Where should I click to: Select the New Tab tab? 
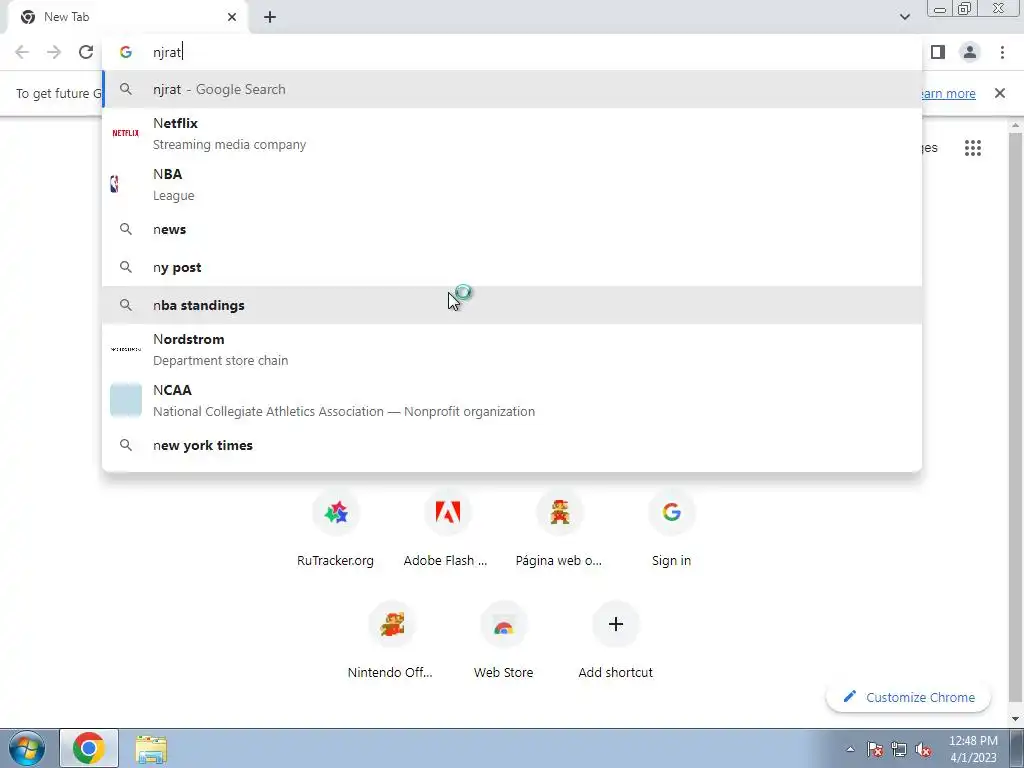point(127,17)
